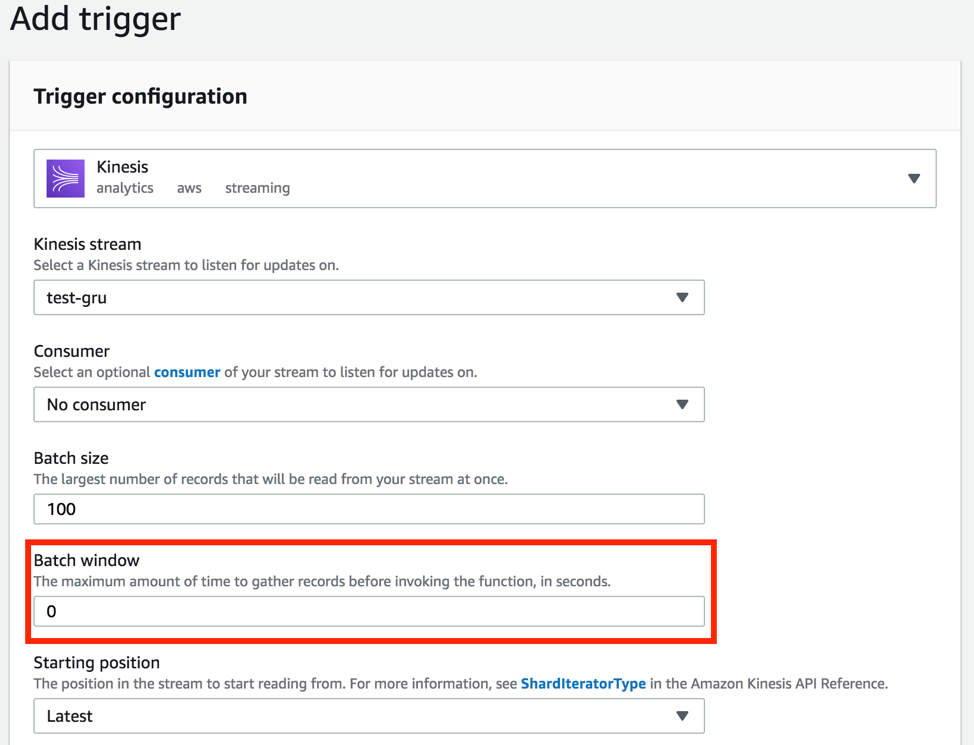Click the Add trigger page heading
This screenshot has height=745, width=974.
pyautogui.click(x=95, y=19)
